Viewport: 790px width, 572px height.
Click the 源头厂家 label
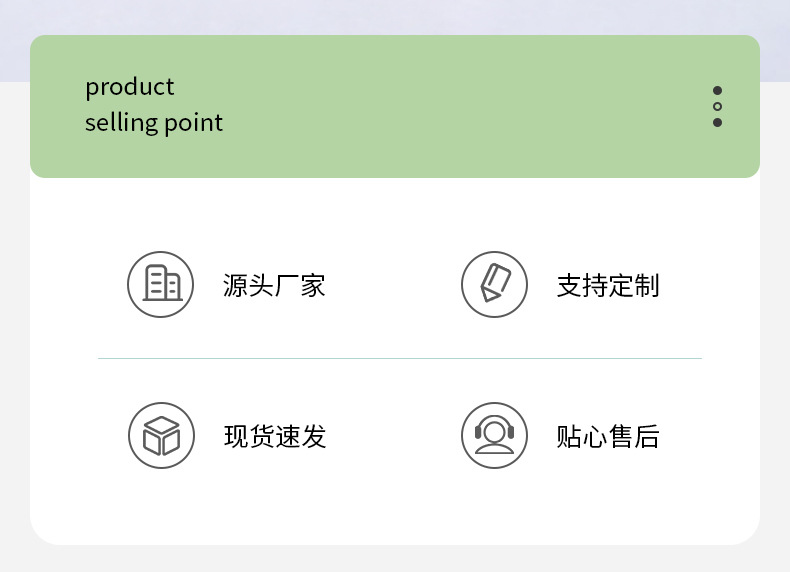(x=274, y=286)
